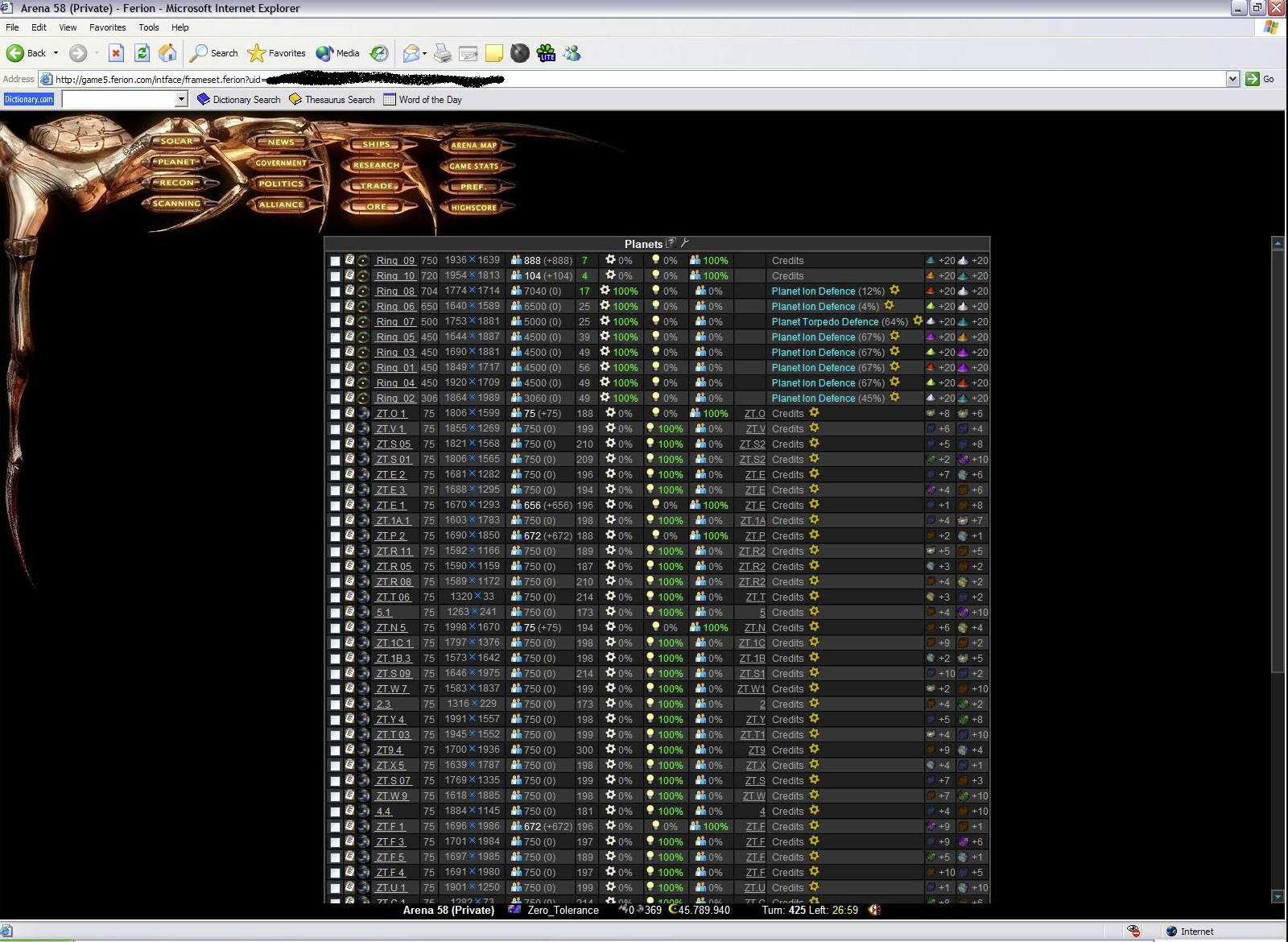Open the RESEARCH navigation button
Viewport: 1288px width, 942px height.
[x=375, y=164]
